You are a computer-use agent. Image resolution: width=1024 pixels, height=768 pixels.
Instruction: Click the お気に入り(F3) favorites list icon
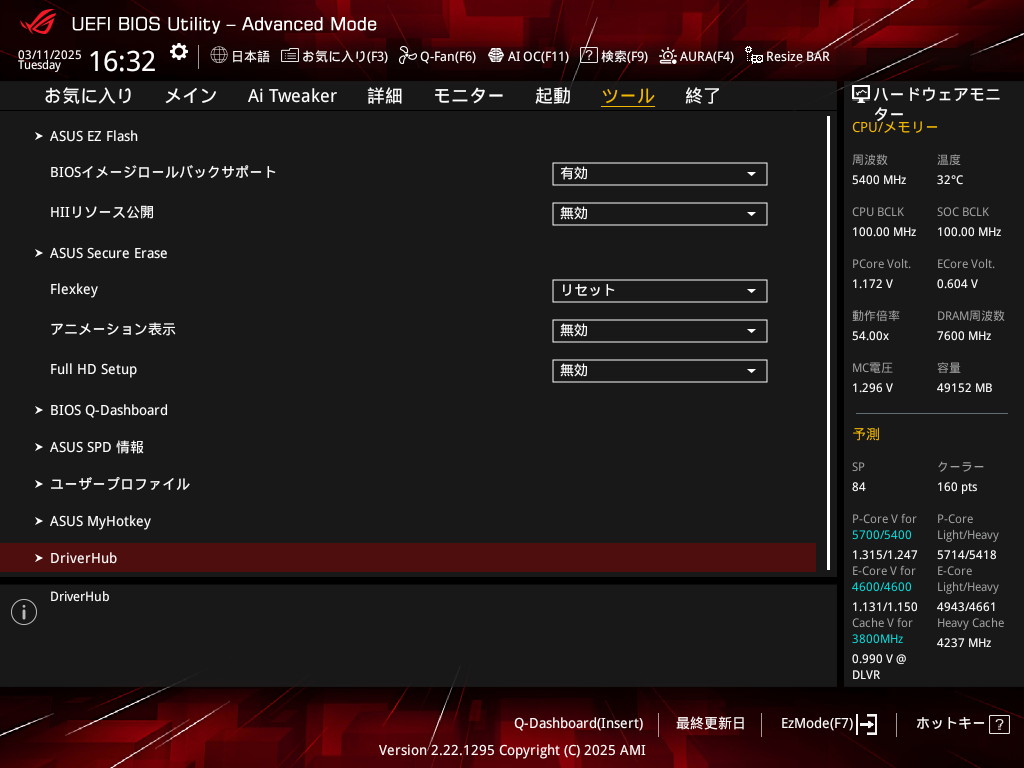[x=289, y=56]
